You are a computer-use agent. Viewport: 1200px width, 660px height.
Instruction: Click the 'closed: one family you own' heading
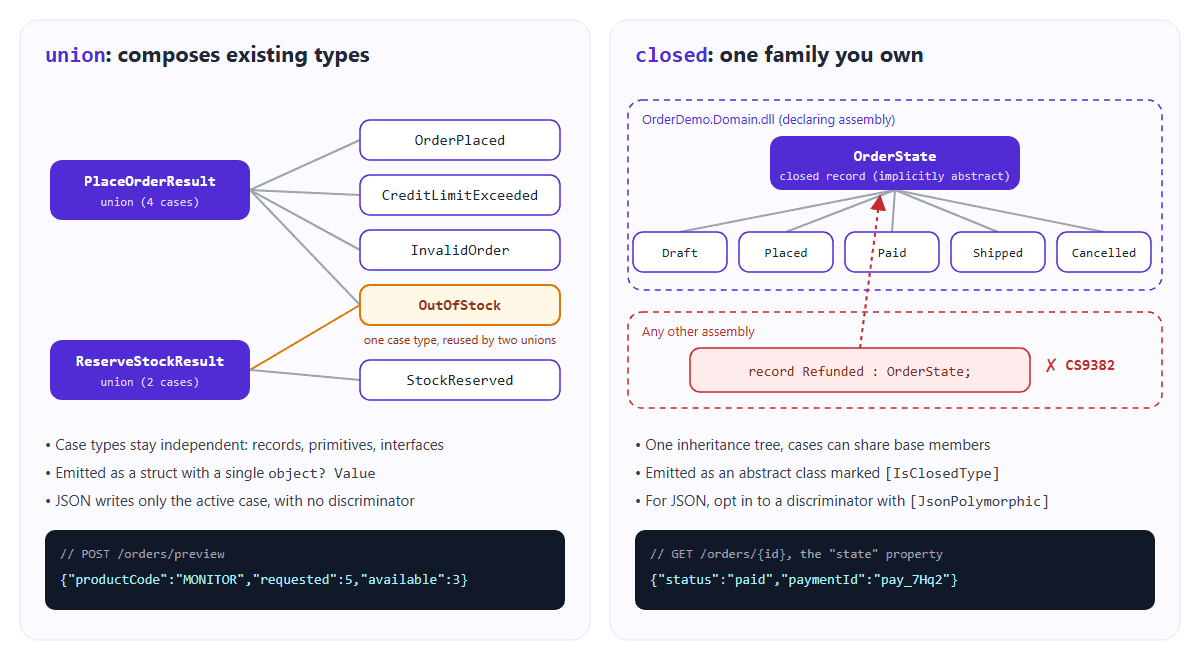pos(779,55)
